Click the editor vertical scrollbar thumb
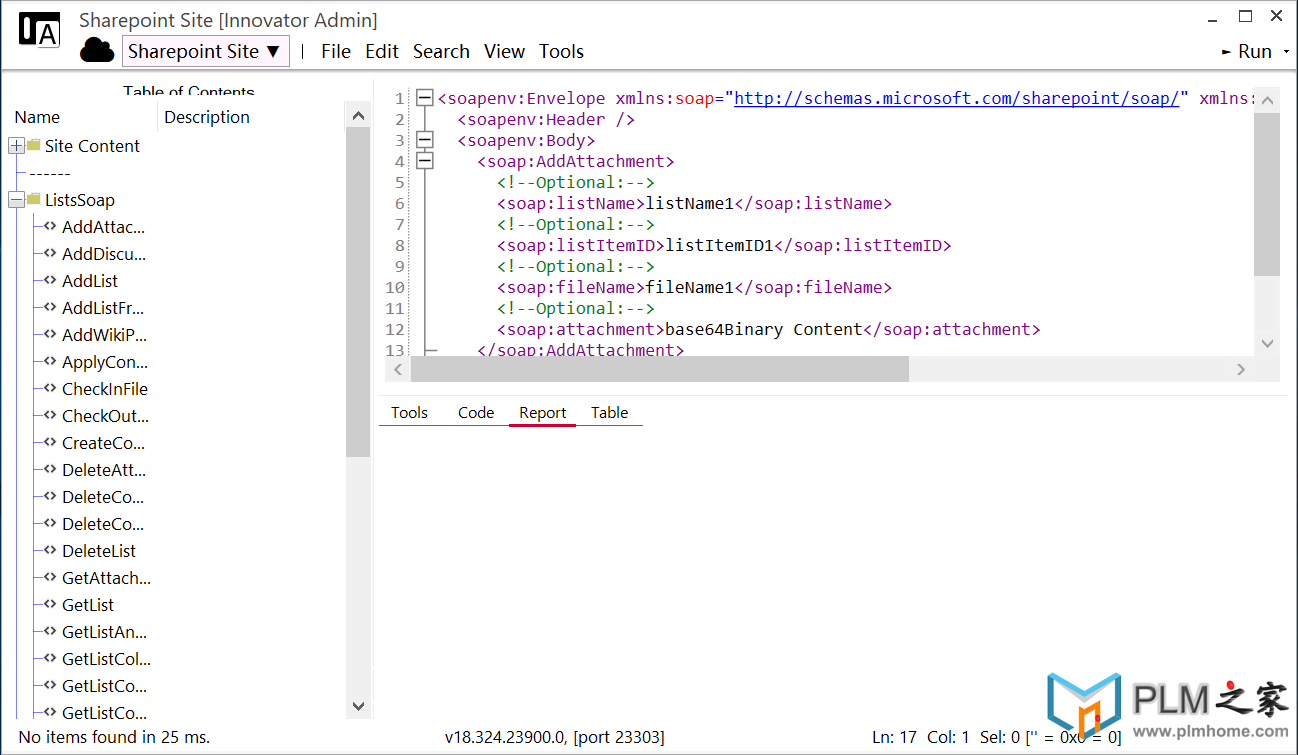Image resolution: width=1298 pixels, height=755 pixels. pos(1267,194)
